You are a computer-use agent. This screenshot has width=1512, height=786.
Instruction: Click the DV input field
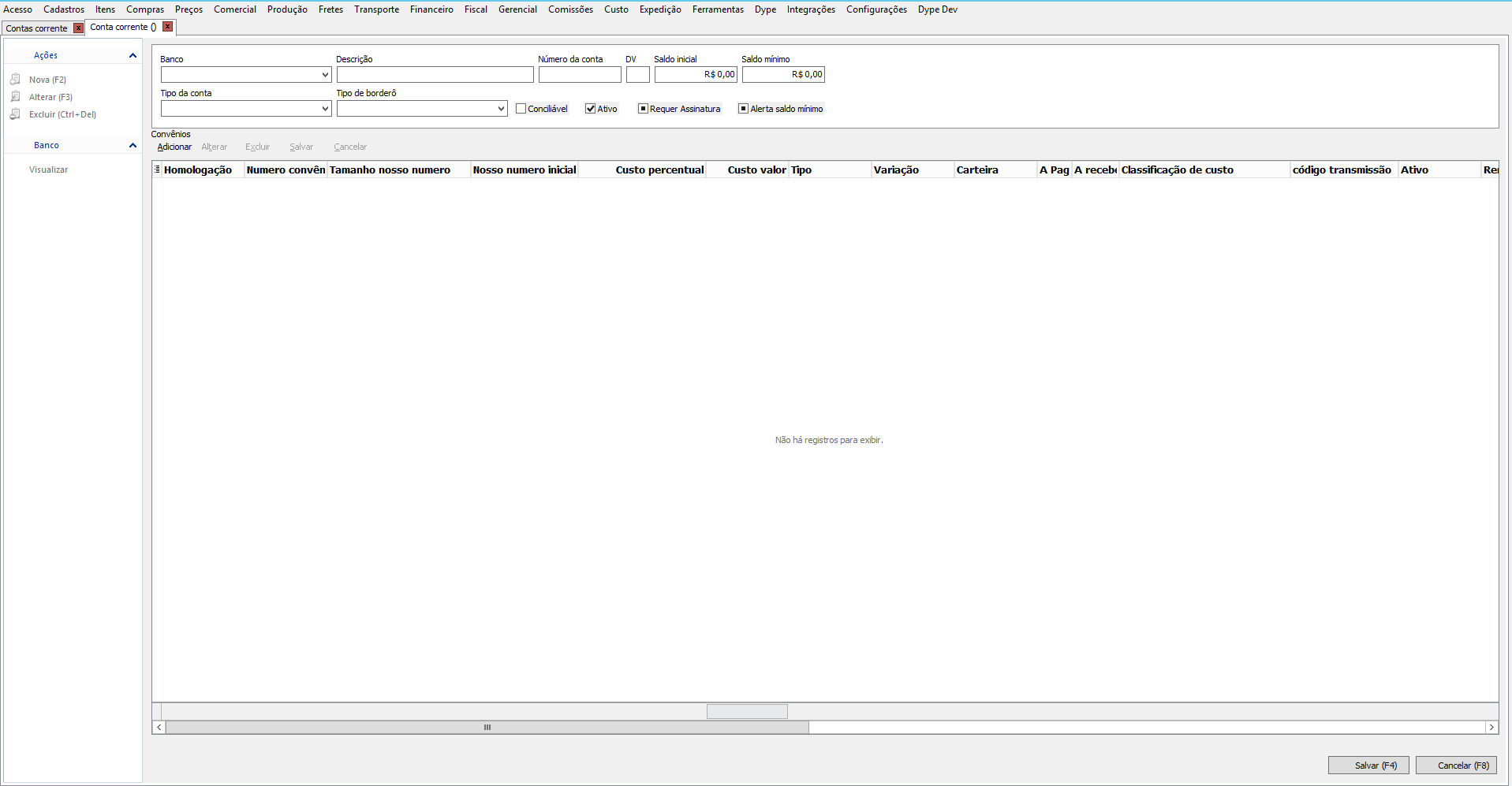click(638, 75)
